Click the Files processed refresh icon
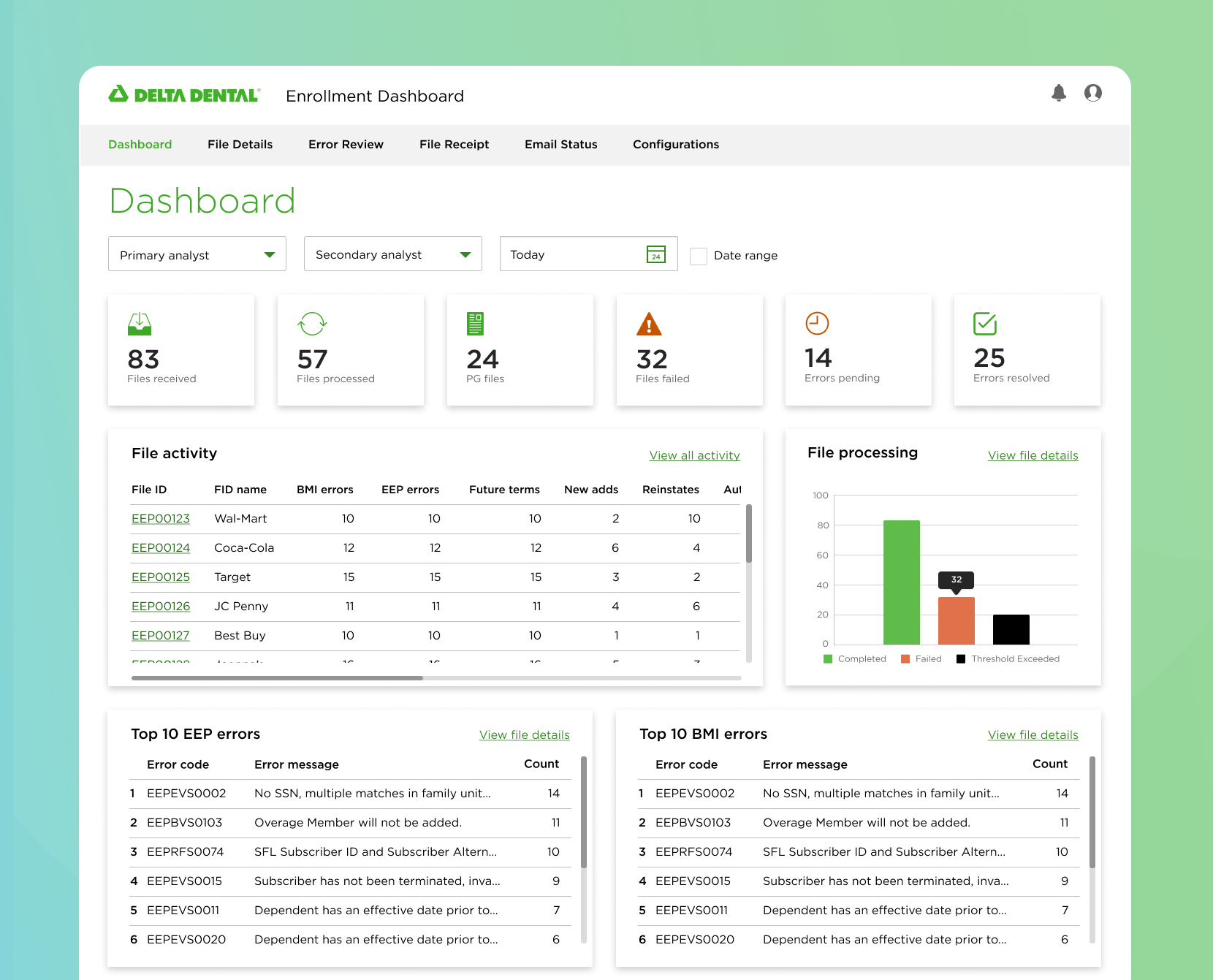Image resolution: width=1213 pixels, height=980 pixels. 312,324
